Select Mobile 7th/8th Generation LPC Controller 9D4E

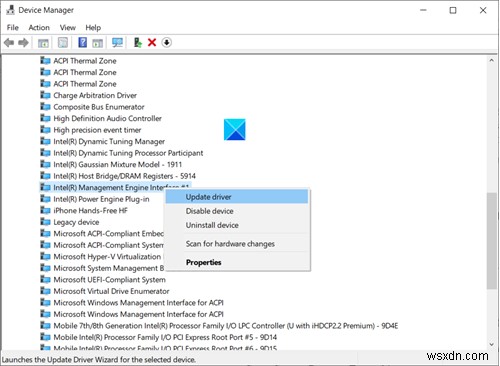point(226,326)
